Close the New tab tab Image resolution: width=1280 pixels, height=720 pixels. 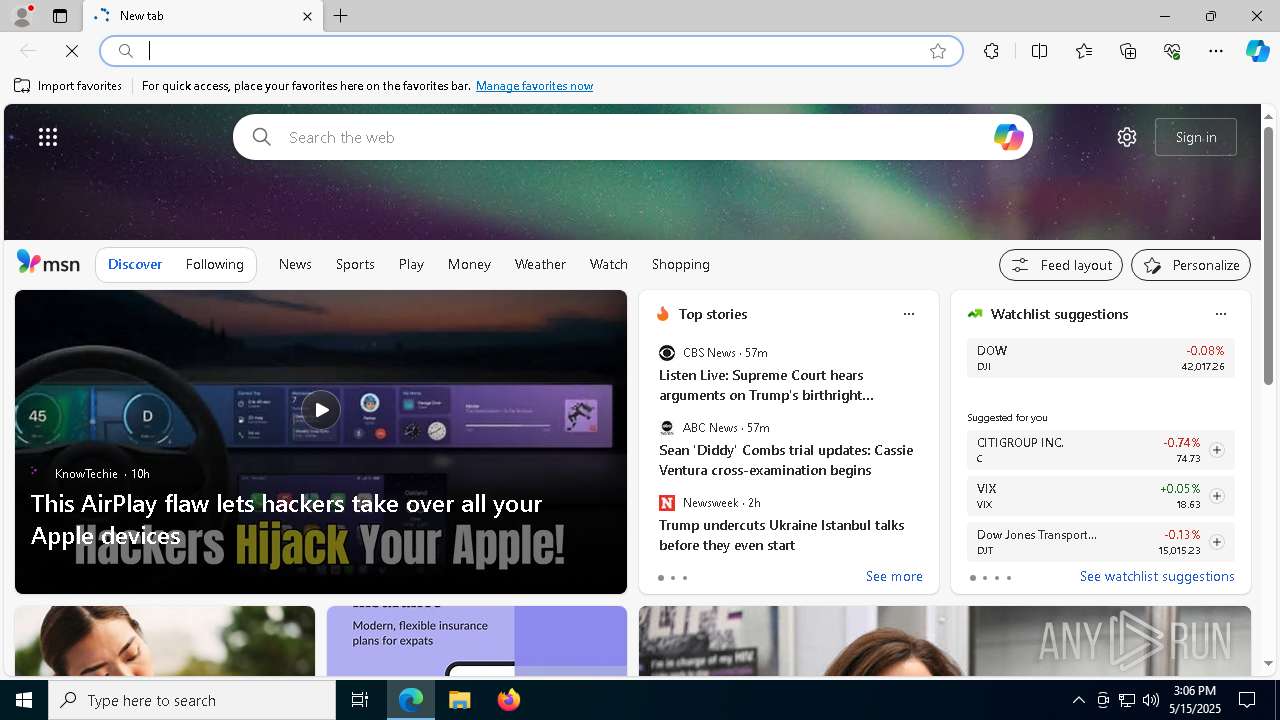[307, 16]
